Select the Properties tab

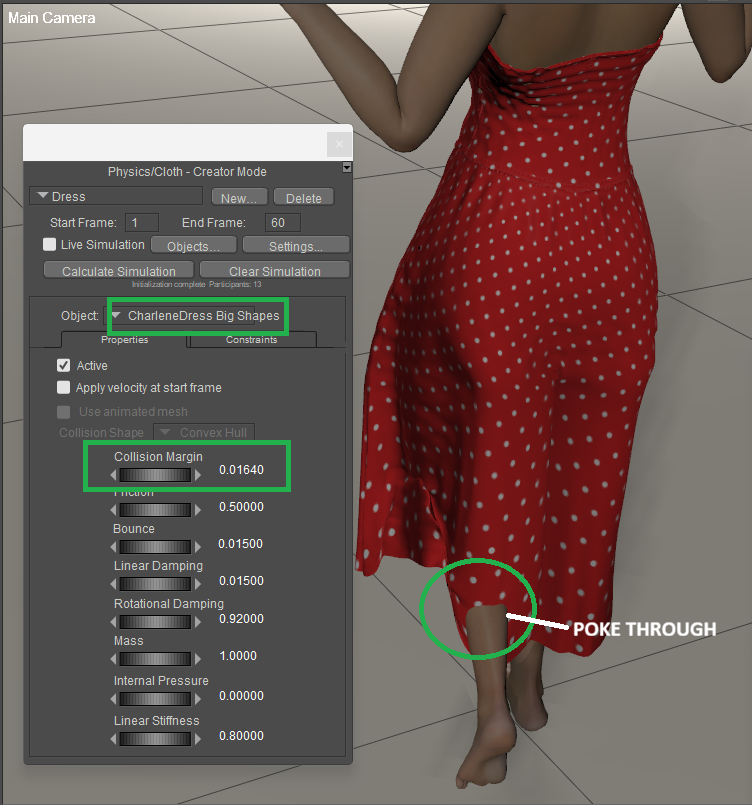[125, 340]
